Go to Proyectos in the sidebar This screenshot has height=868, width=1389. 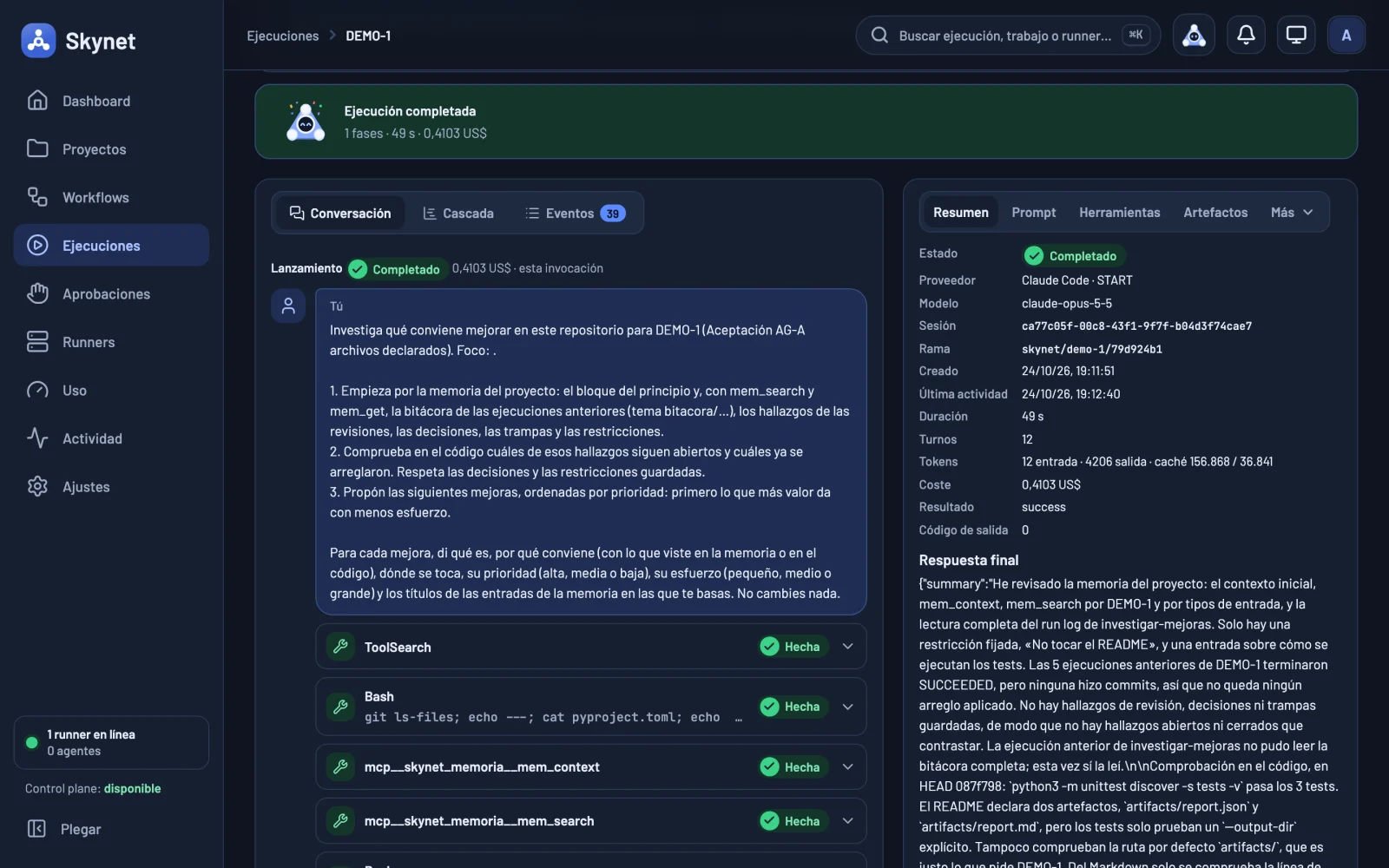[x=111, y=149]
